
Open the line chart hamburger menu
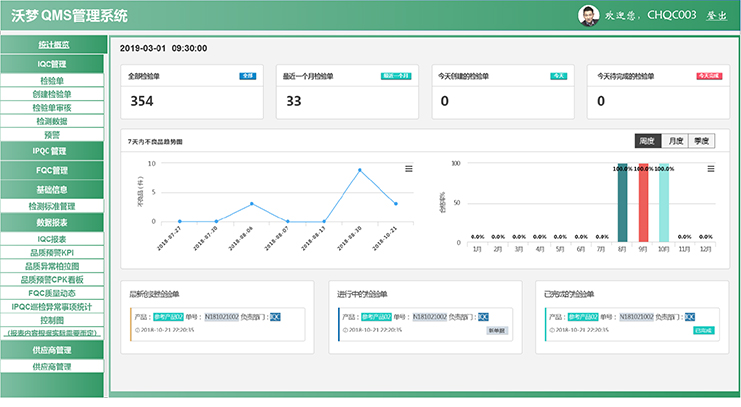coord(409,169)
